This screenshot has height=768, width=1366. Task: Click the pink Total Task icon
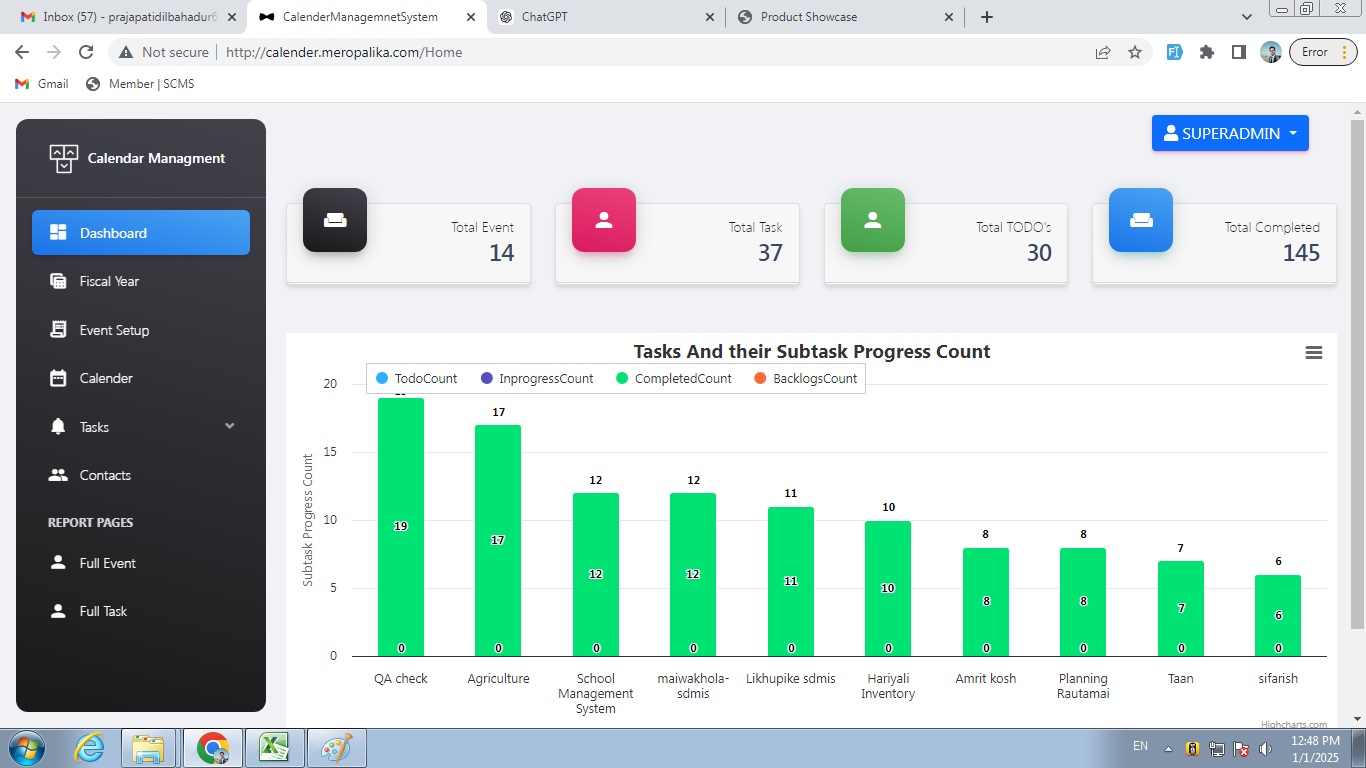coord(603,220)
